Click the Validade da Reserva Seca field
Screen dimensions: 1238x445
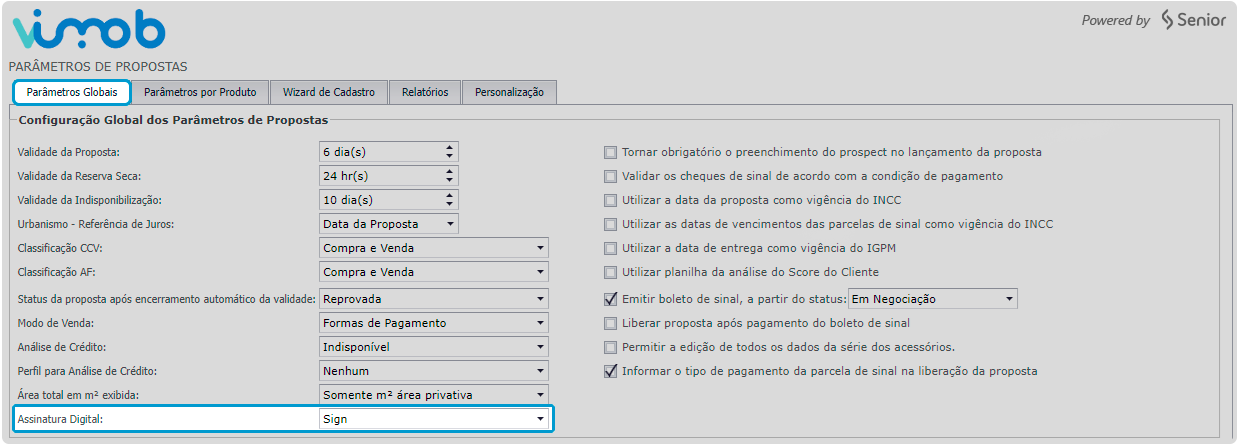(x=388, y=175)
